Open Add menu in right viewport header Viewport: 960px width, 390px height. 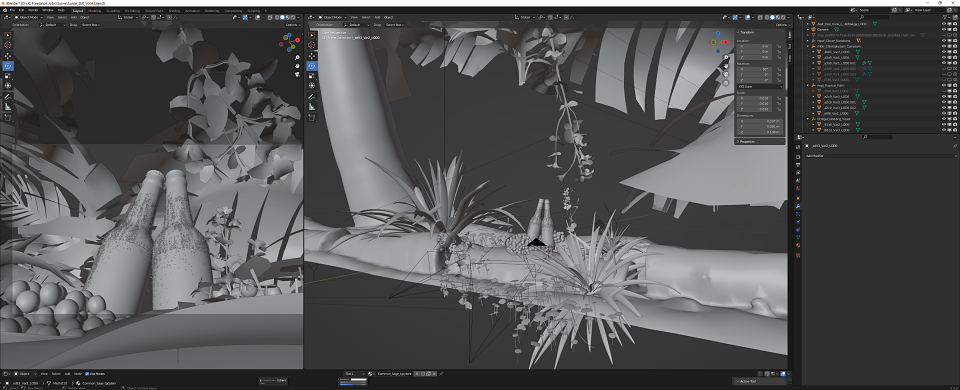[x=377, y=17]
